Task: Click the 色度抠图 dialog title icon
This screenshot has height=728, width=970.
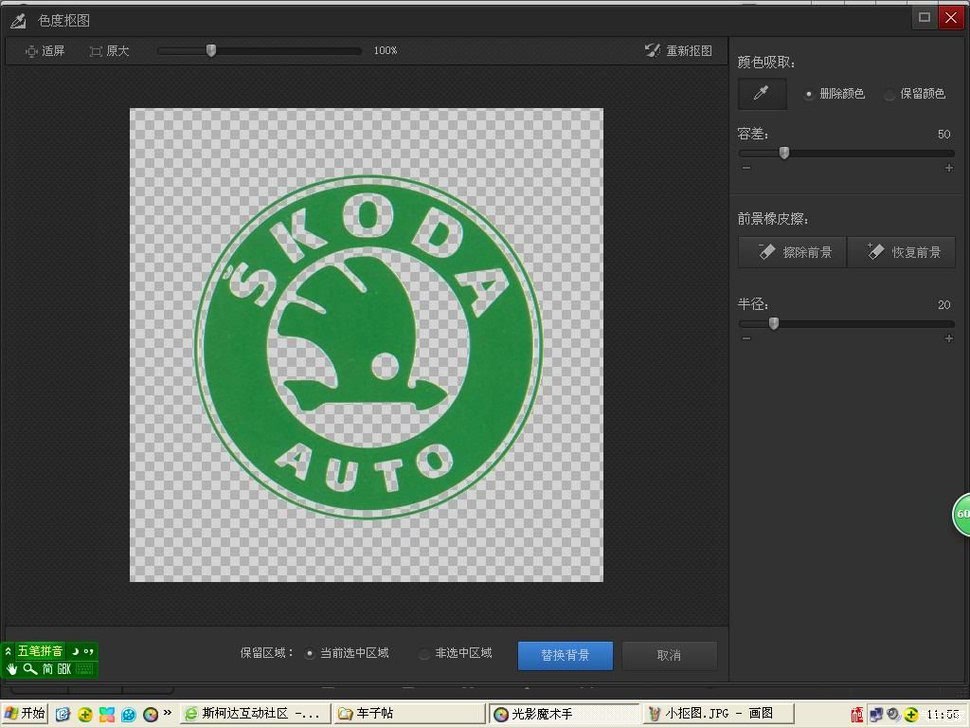Action: (x=18, y=20)
